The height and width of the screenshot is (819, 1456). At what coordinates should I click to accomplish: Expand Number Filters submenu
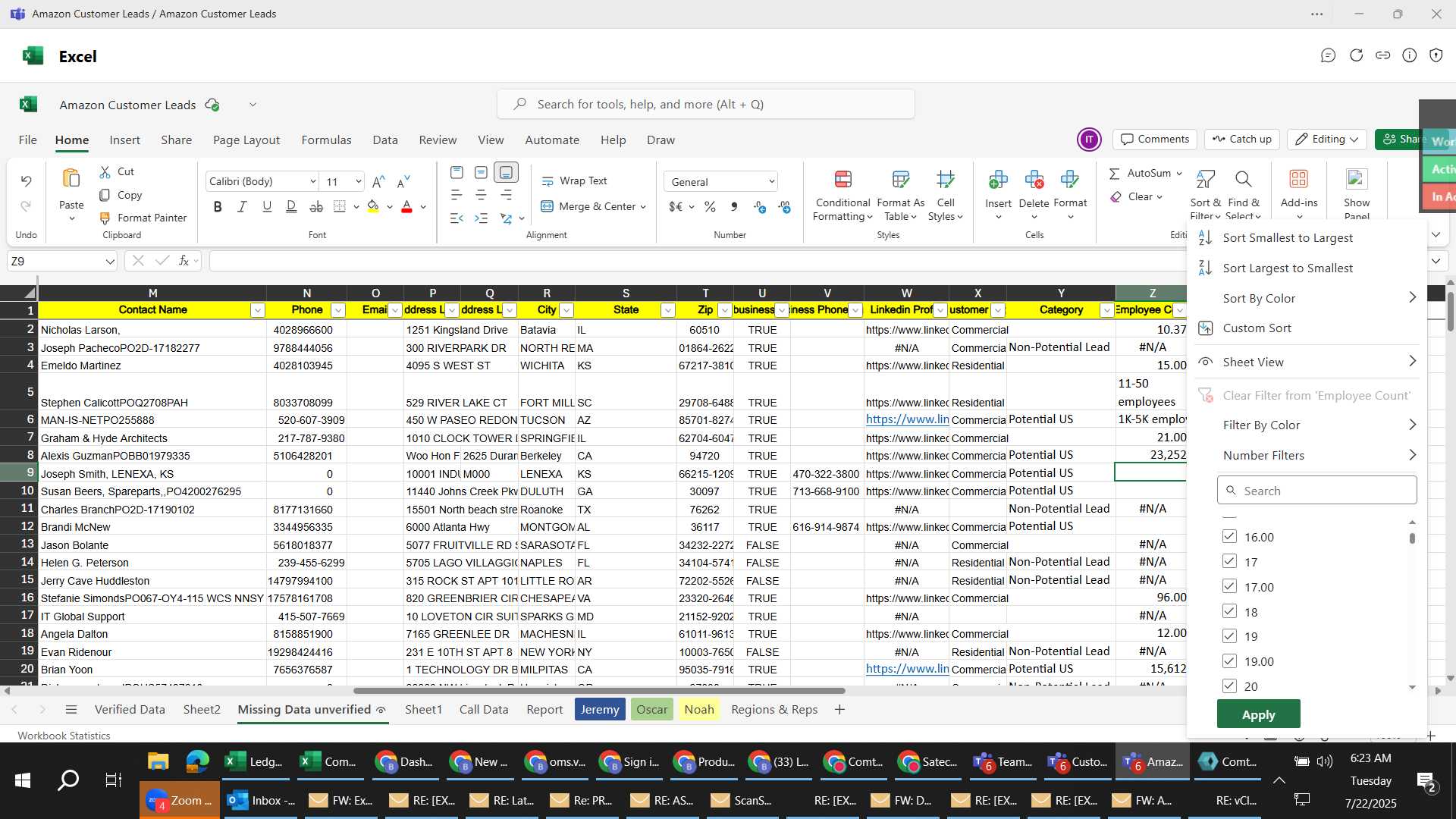click(x=1412, y=455)
